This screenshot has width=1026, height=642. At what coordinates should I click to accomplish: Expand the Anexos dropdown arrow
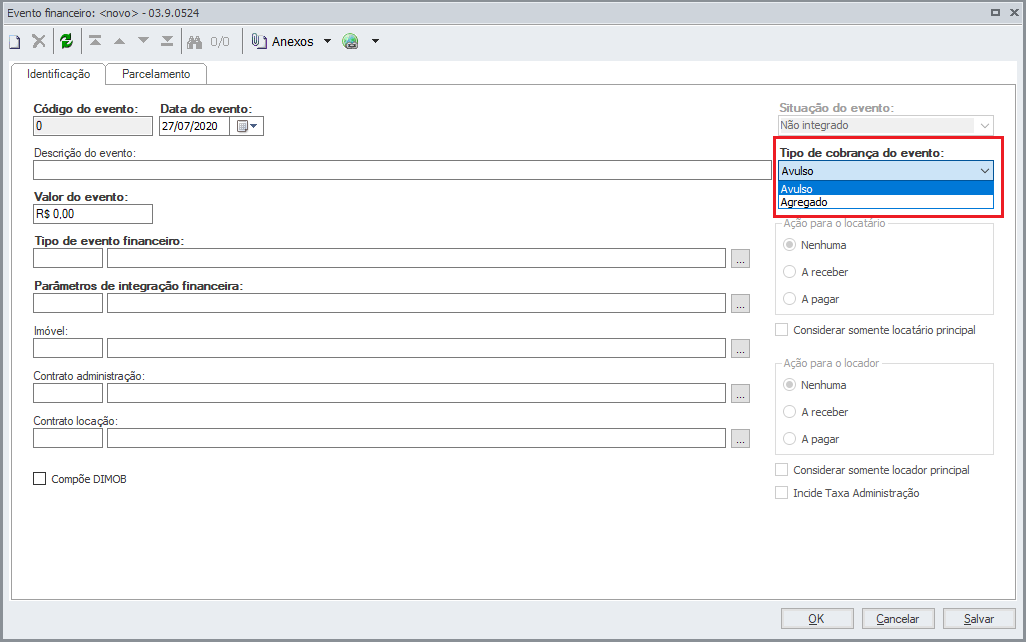click(327, 41)
